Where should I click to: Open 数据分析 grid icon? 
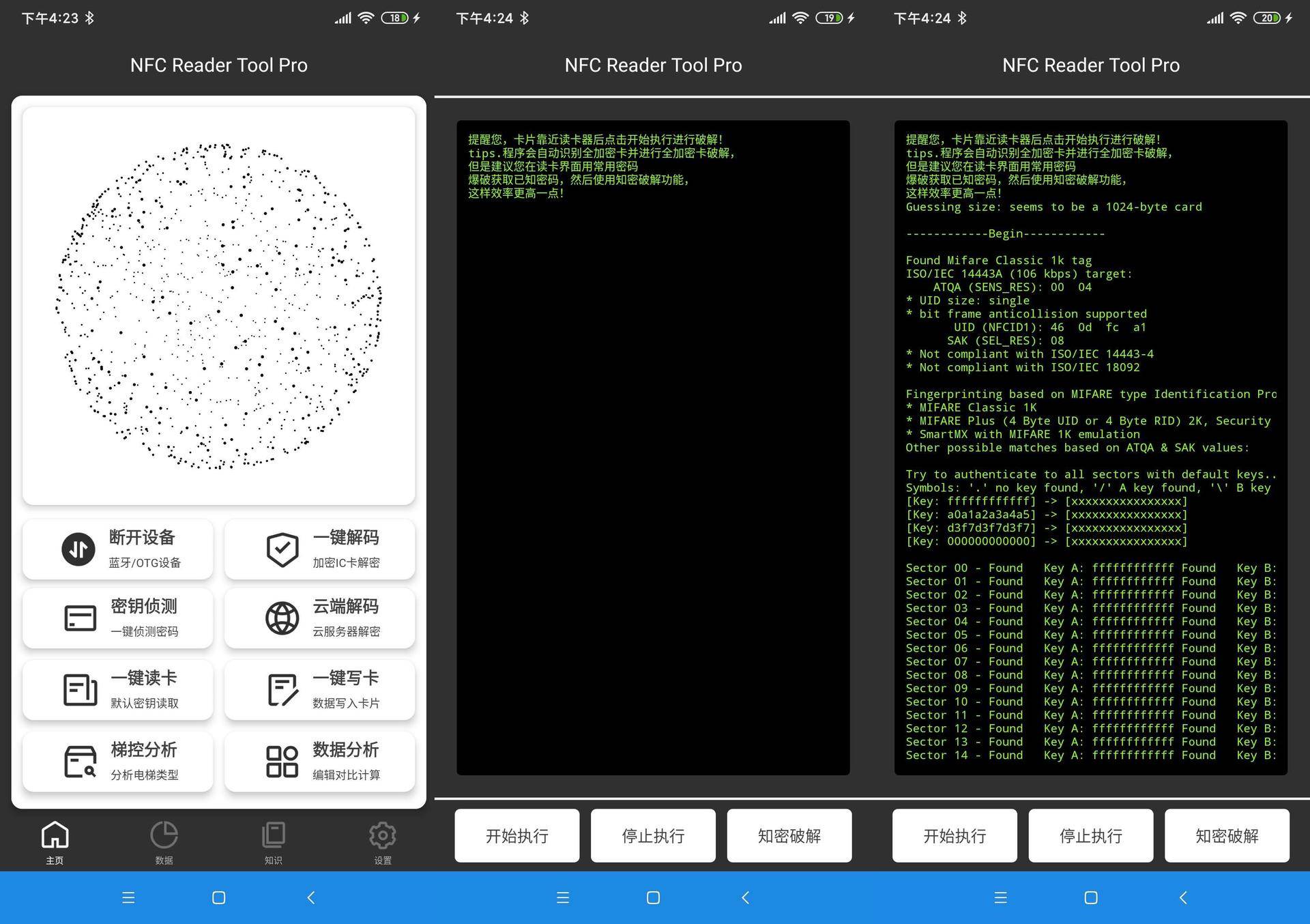(x=282, y=762)
